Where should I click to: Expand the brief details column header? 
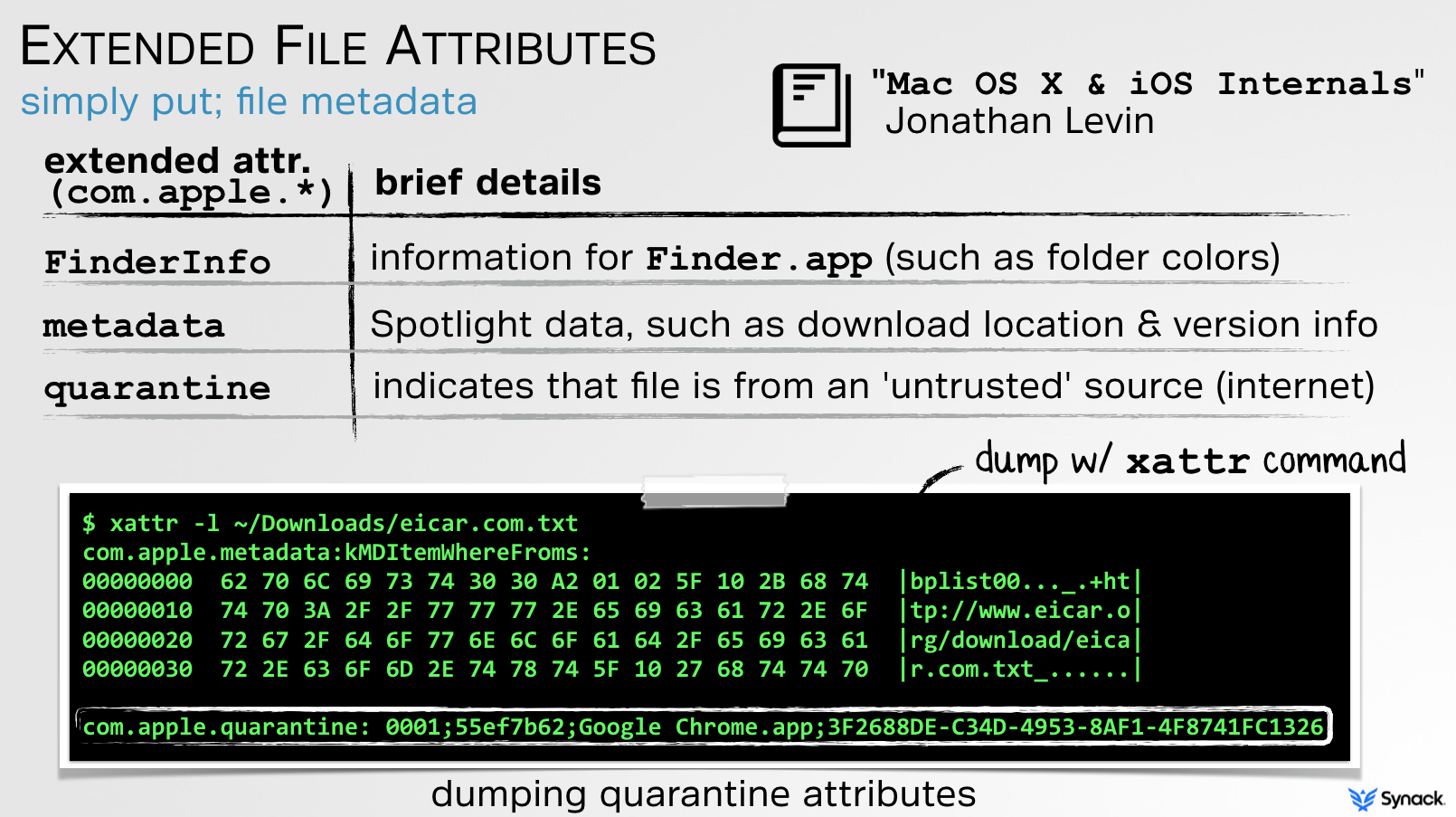tap(488, 183)
